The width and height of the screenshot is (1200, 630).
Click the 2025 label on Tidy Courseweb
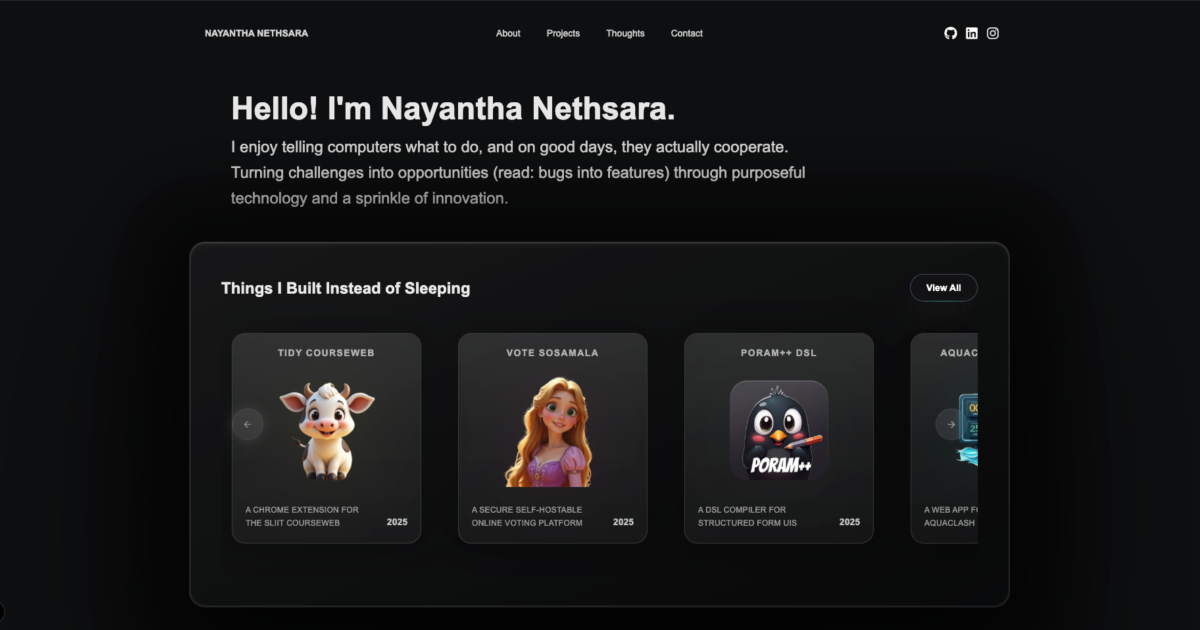[395, 521]
